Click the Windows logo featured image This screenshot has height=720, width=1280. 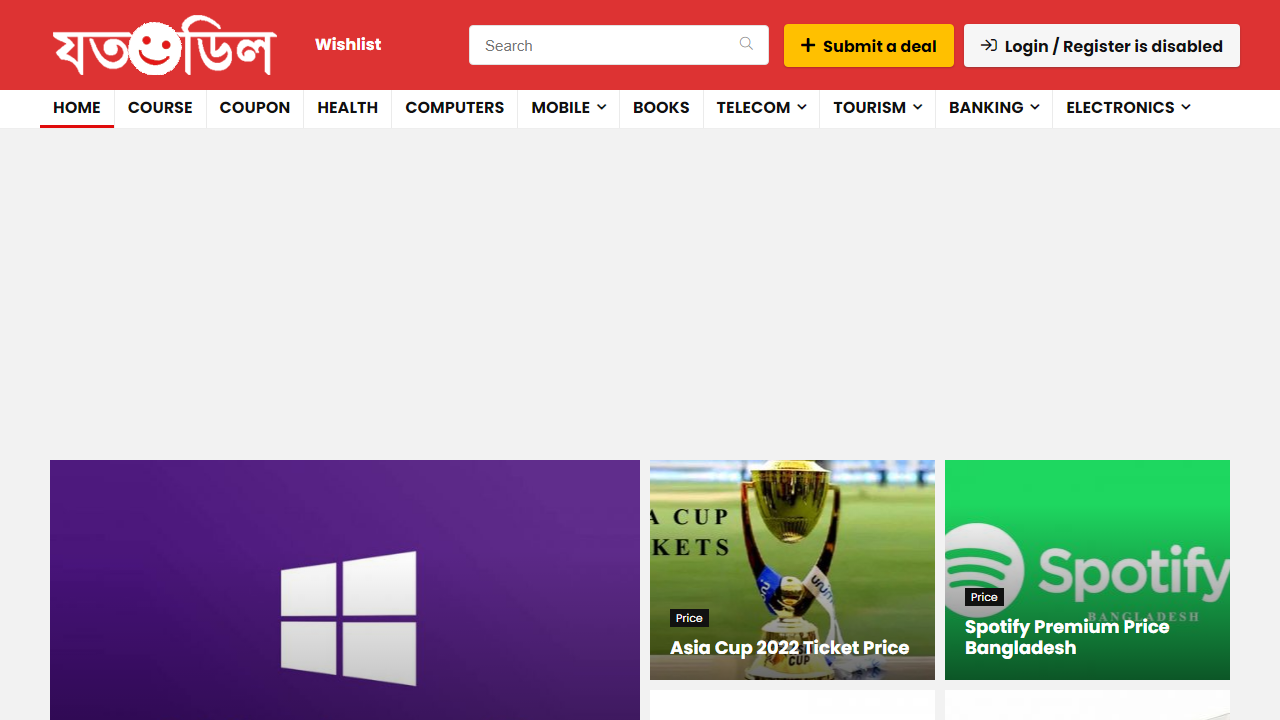(348, 617)
